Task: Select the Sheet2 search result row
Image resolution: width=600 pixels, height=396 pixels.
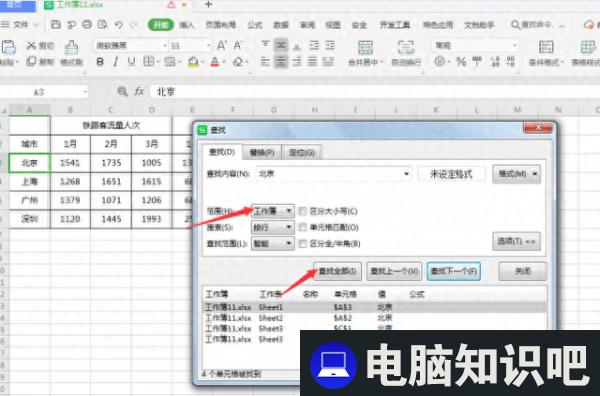Action: 373,318
